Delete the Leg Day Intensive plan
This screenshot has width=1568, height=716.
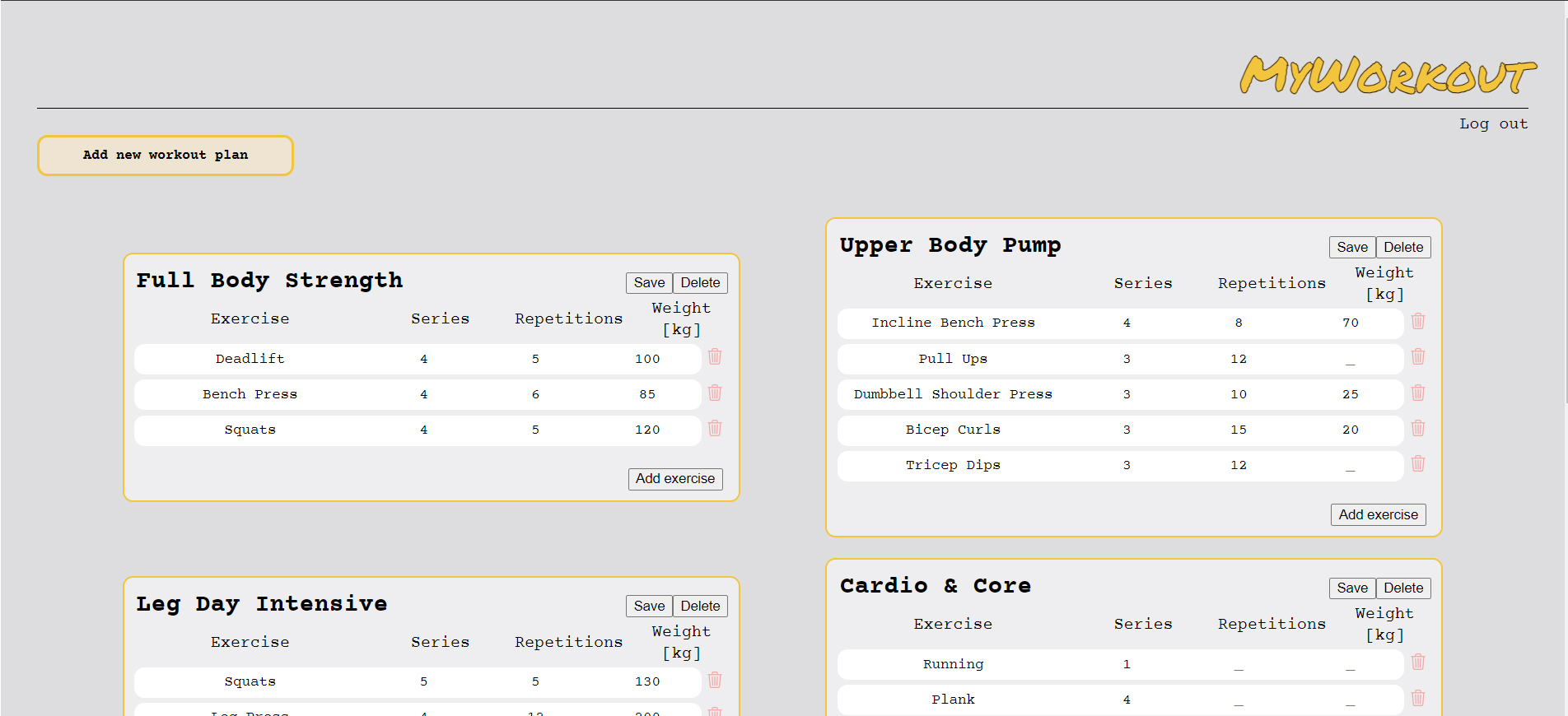[x=700, y=607]
